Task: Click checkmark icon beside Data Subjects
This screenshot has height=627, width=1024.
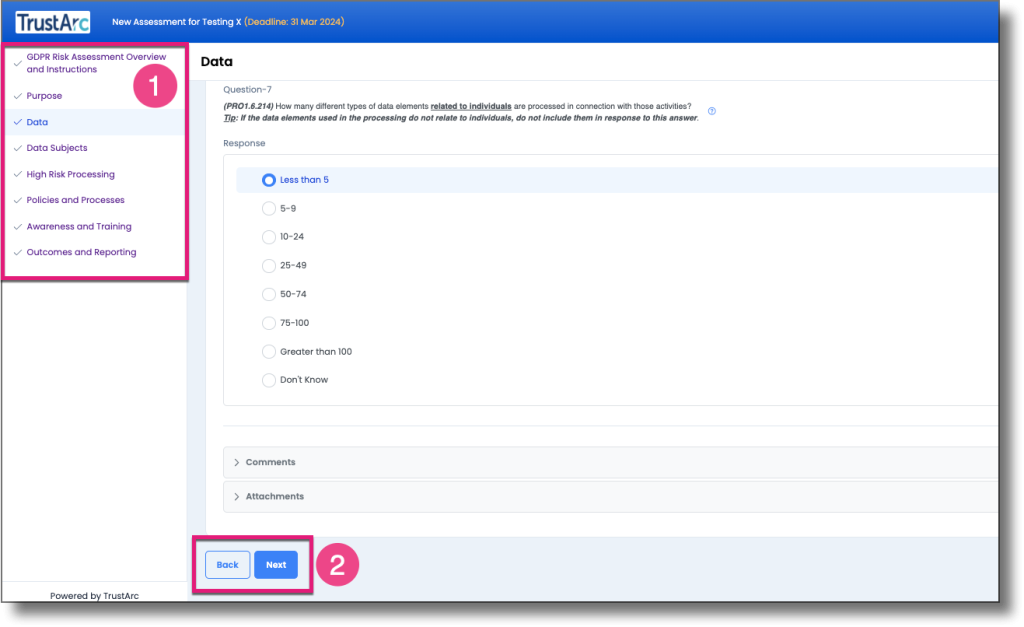Action: point(18,148)
